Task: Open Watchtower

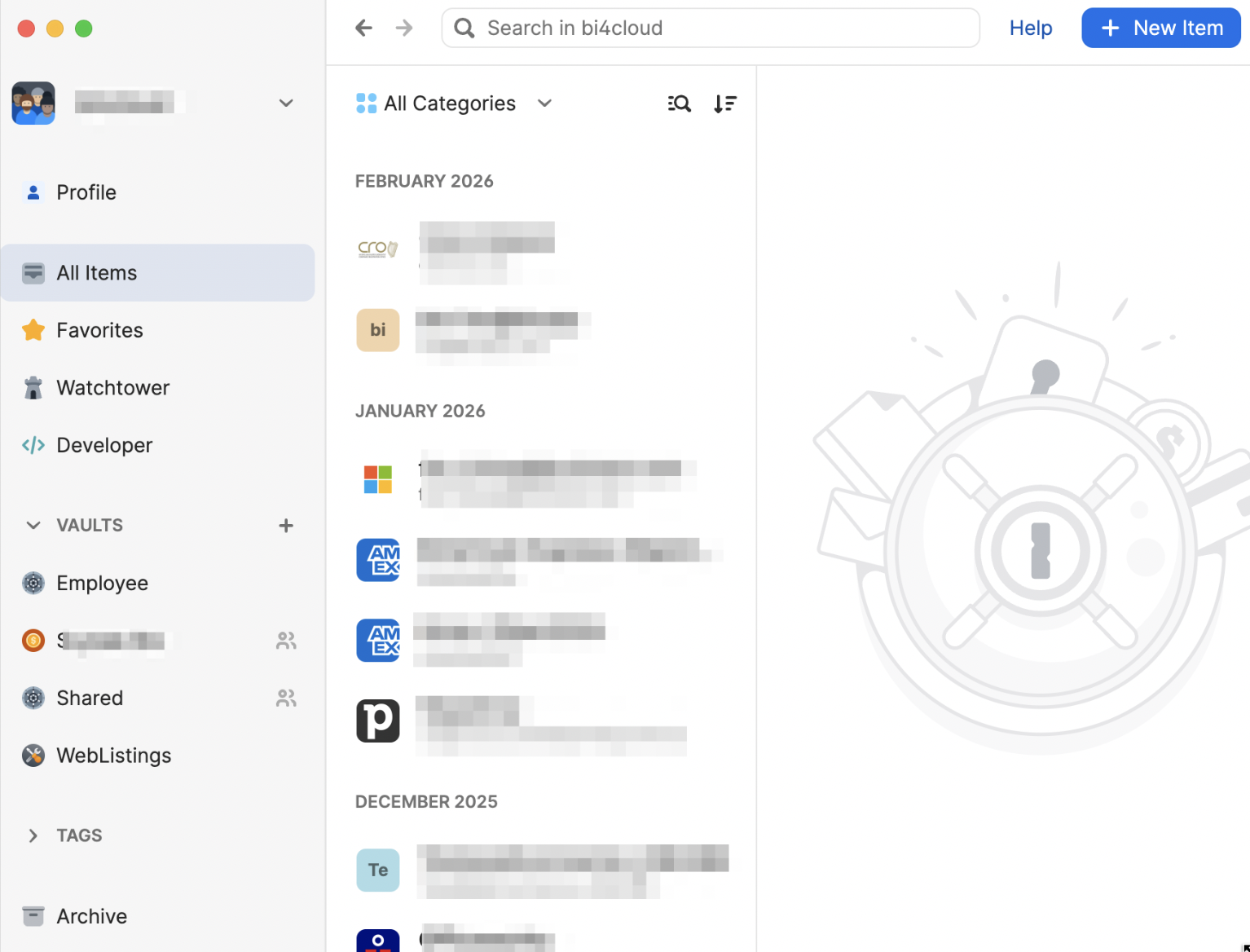Action: (158, 388)
